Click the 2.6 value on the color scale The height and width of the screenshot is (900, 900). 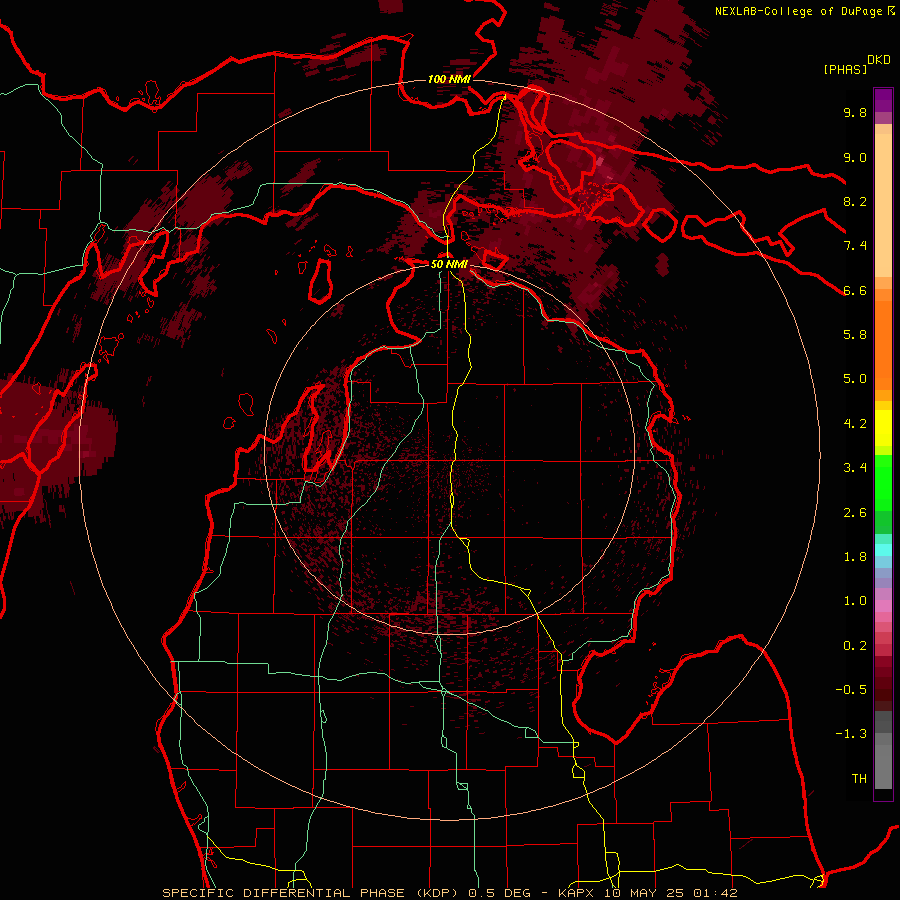855,513
